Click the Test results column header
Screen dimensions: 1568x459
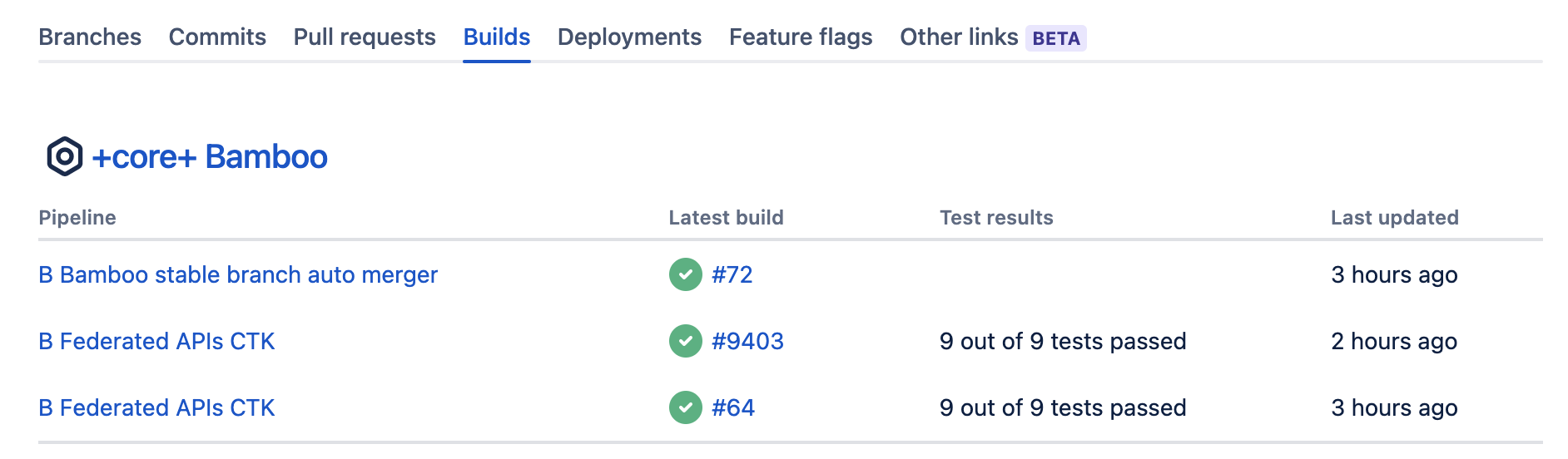[x=996, y=218]
